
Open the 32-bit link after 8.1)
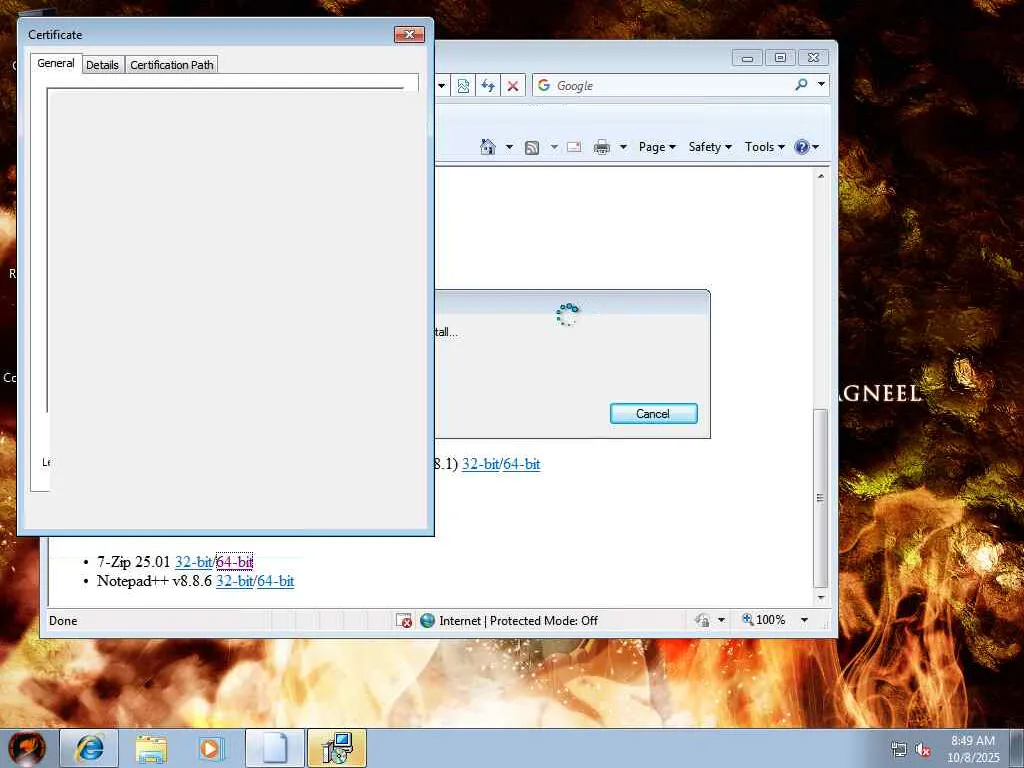[x=480, y=464]
